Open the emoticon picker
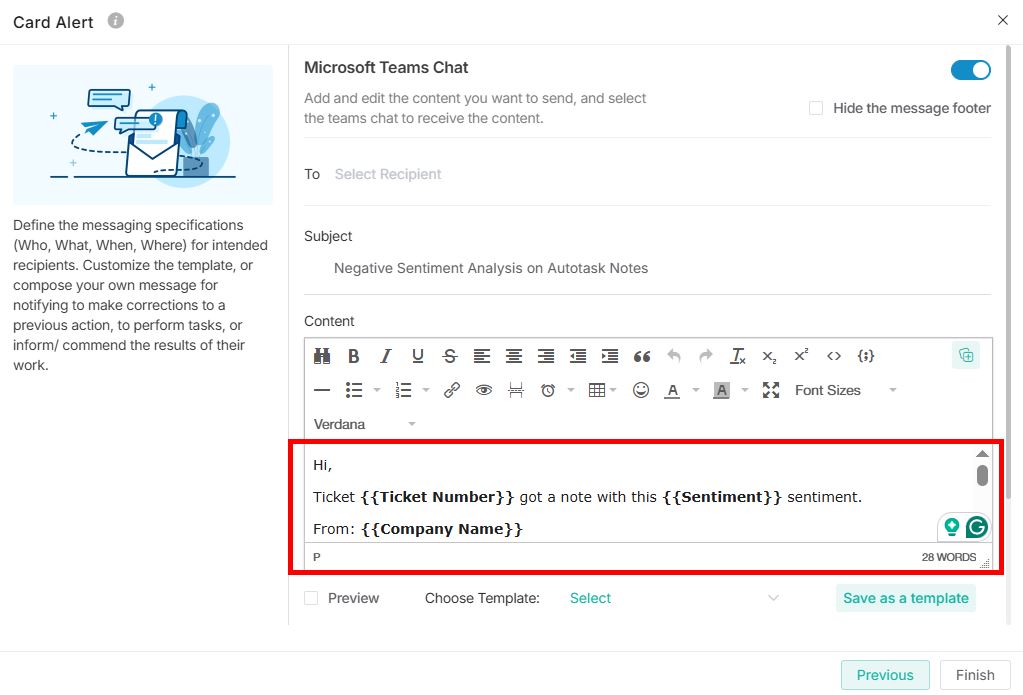The width and height of the screenshot is (1023, 695). [641, 390]
